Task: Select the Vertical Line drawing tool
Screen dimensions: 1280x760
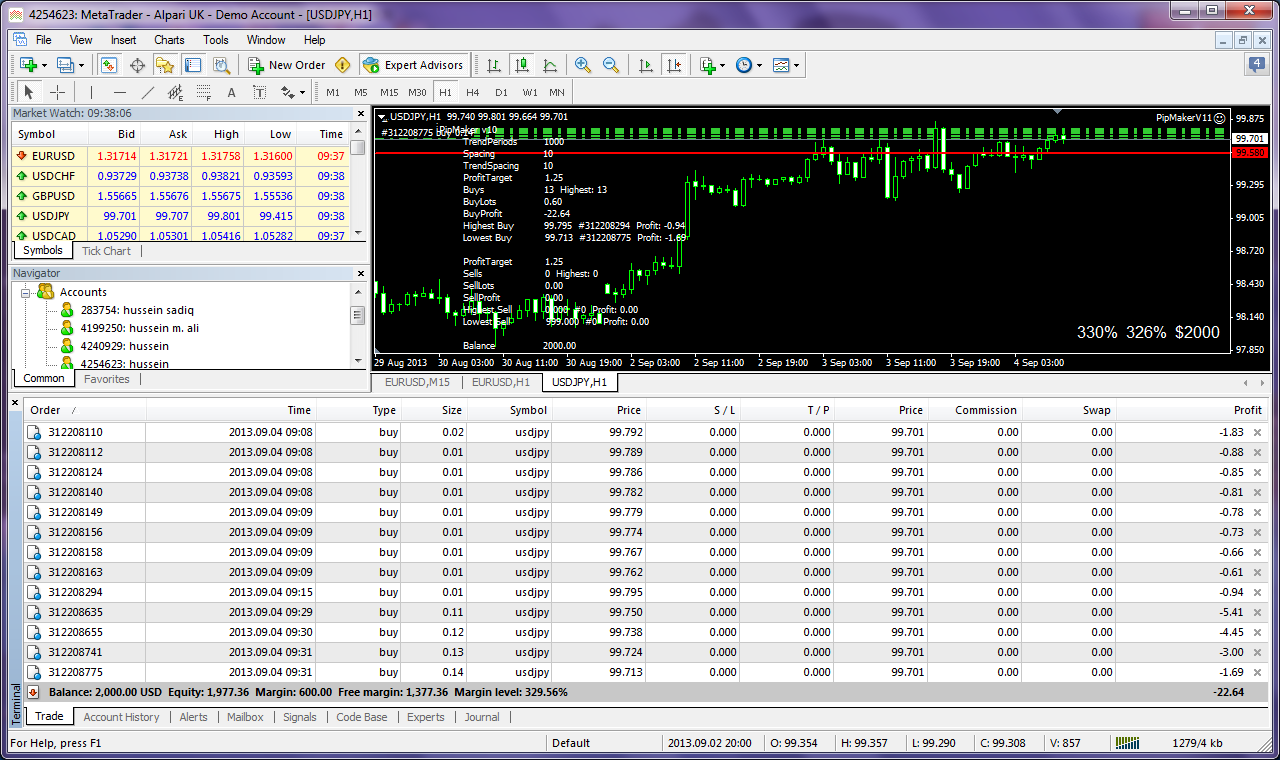Action: click(92, 92)
